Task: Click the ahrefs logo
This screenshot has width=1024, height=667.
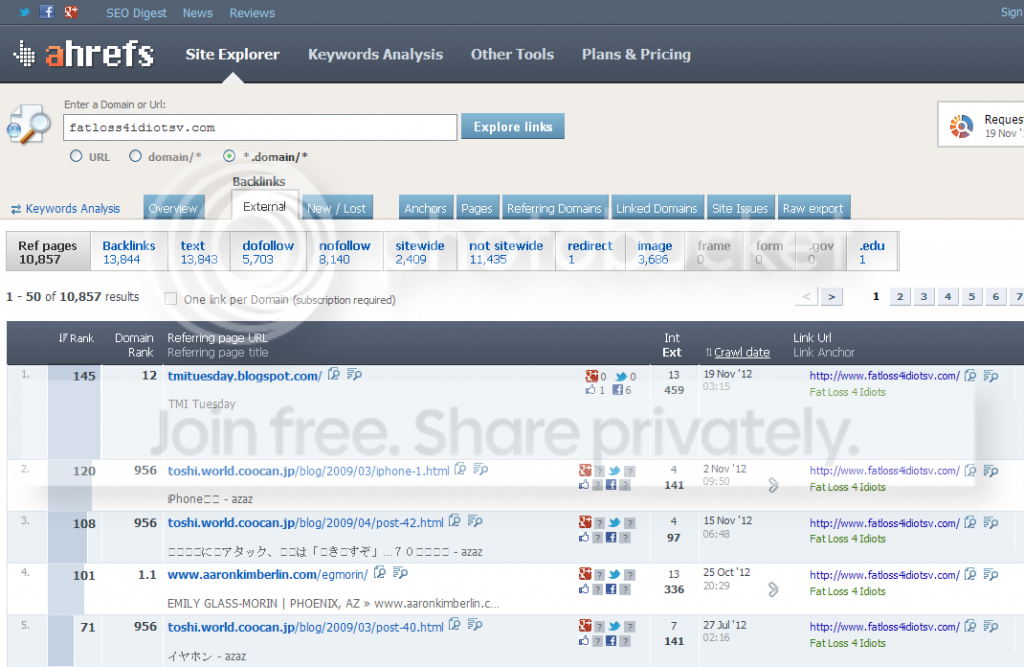Action: (84, 54)
